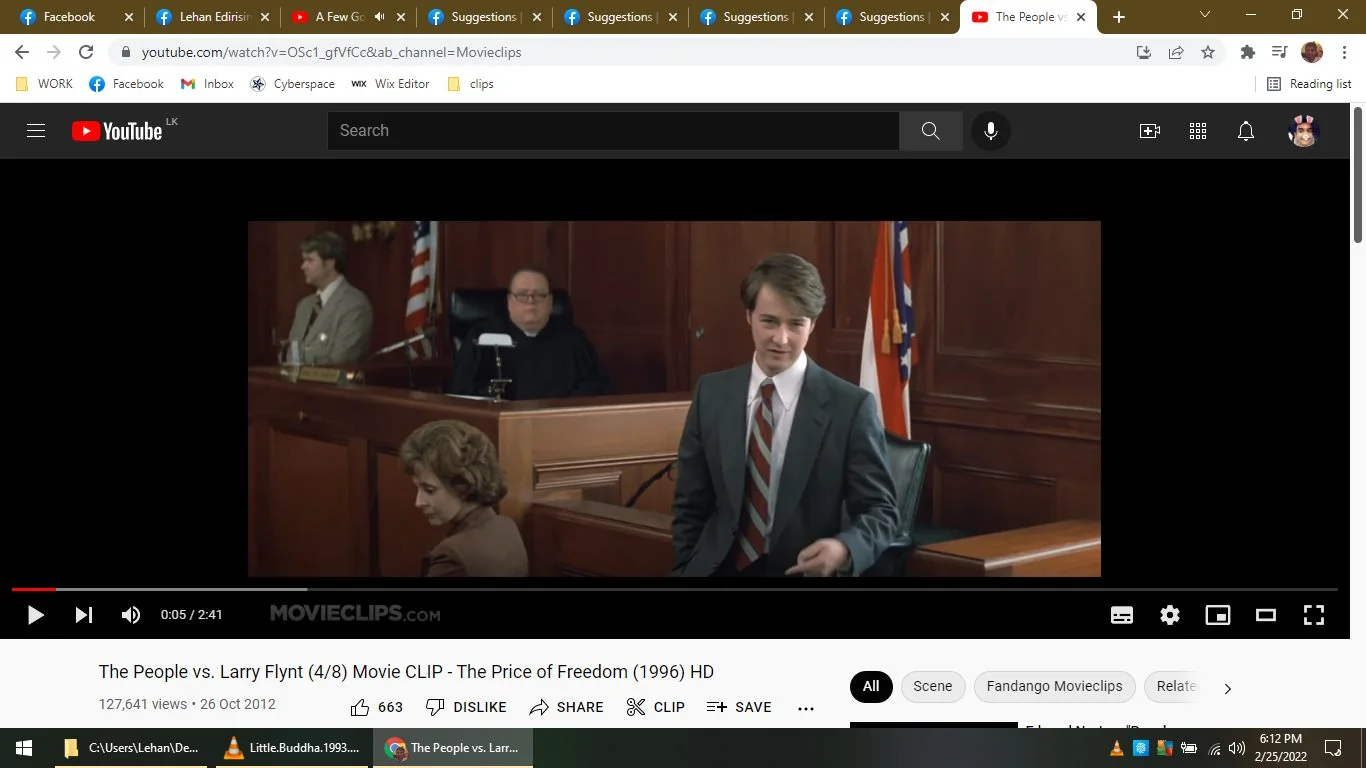Open the YouTube apps grid
Screen dimensions: 1366x768
click(x=1198, y=131)
